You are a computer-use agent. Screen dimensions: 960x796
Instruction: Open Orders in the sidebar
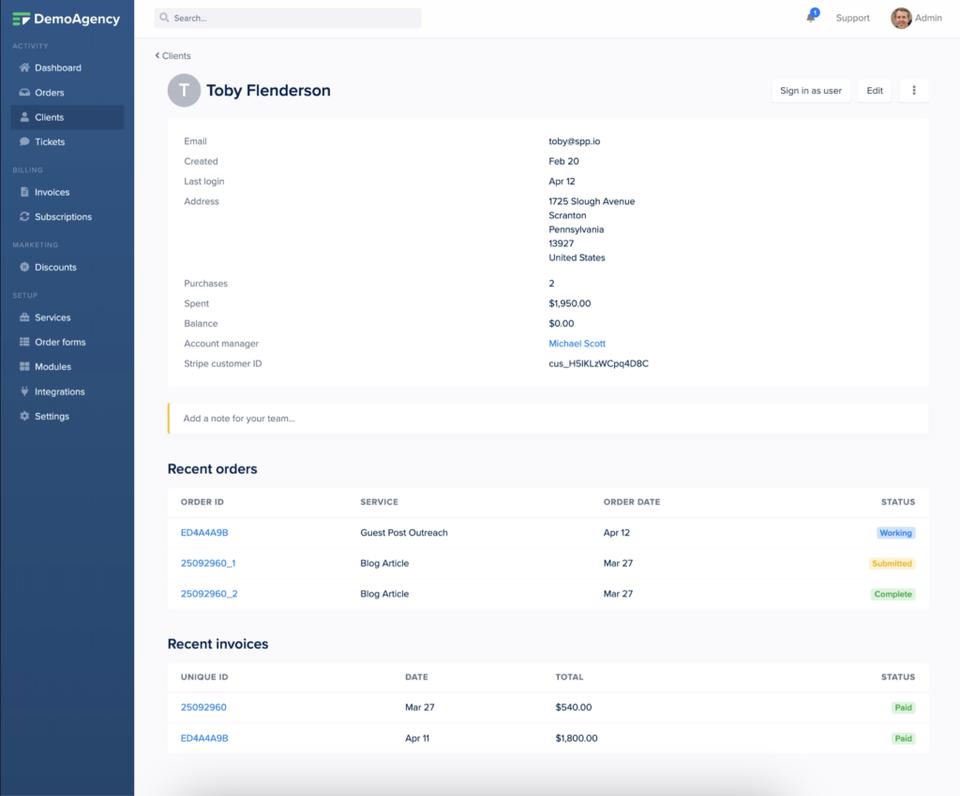coord(50,92)
